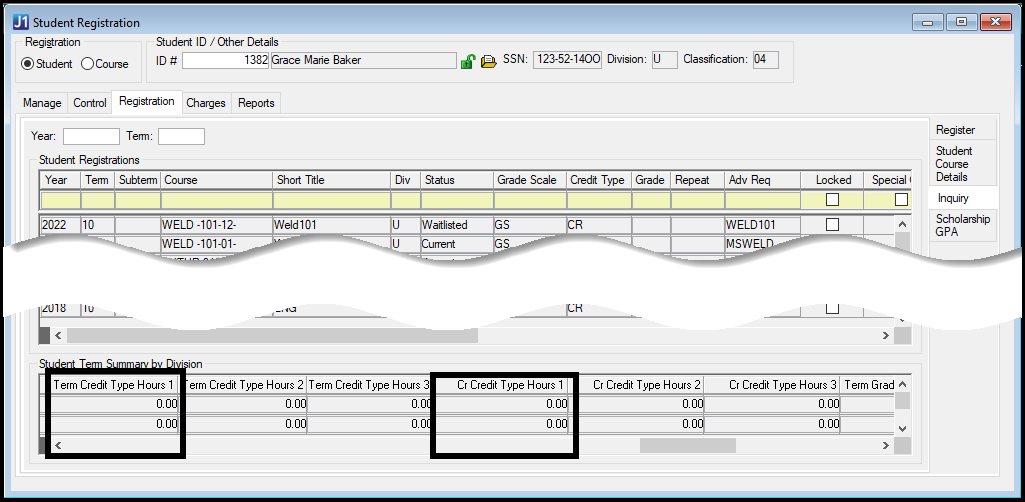
Task: Click the term summary scroll-right arrow
Action: (x=884, y=445)
